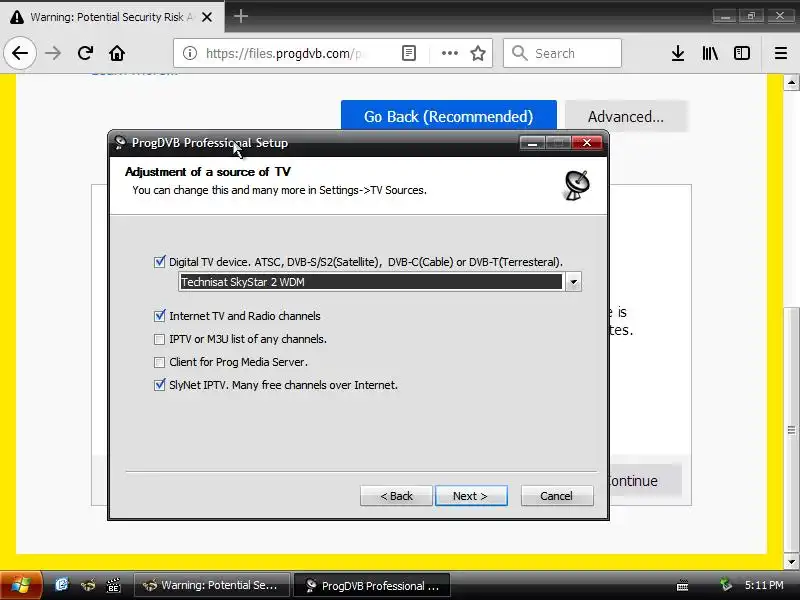Open page actions three-dots menu
Image resolution: width=800 pixels, height=600 pixels.
[x=449, y=53]
